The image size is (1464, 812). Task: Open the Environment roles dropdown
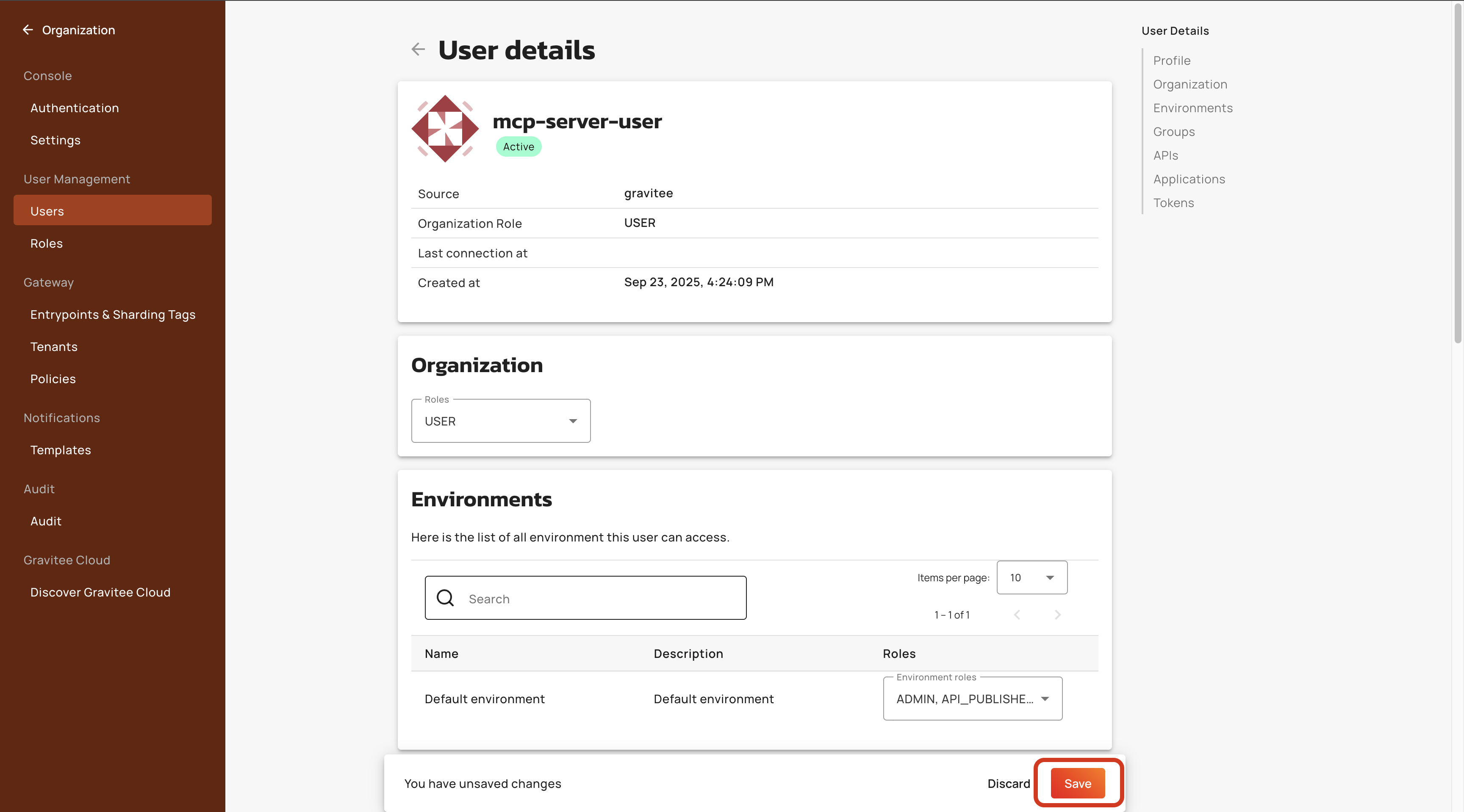tap(972, 699)
